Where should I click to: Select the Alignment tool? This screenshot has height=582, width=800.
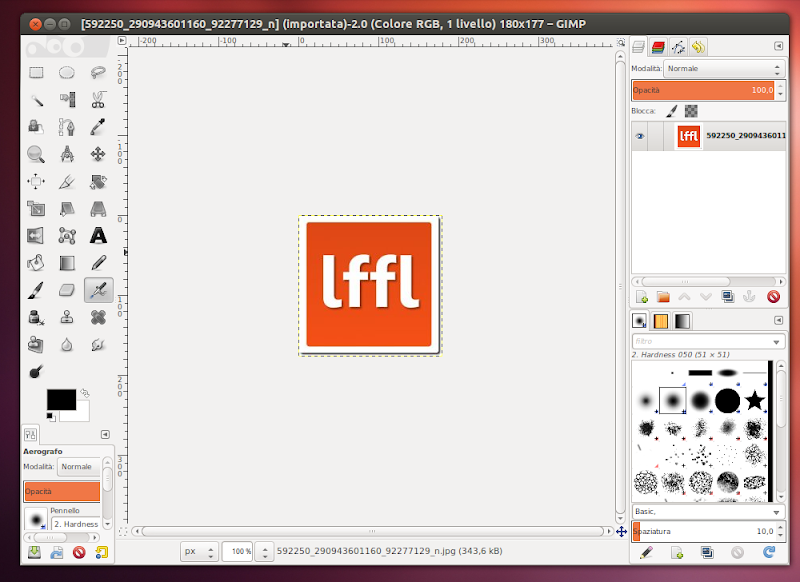[x=36, y=181]
